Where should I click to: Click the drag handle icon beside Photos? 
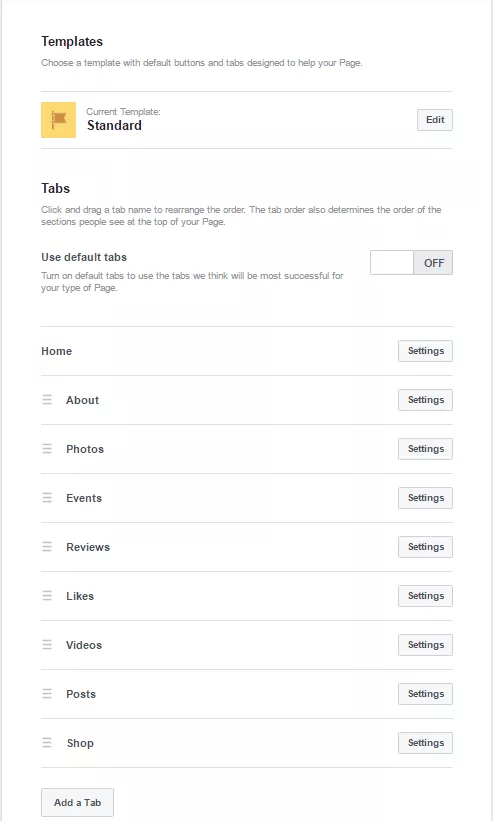pos(47,449)
